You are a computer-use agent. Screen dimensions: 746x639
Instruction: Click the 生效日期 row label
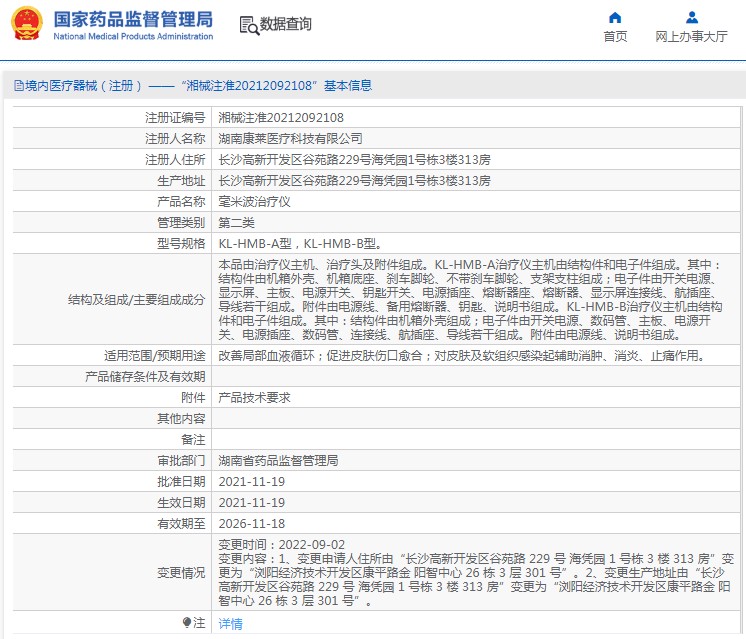point(181,502)
